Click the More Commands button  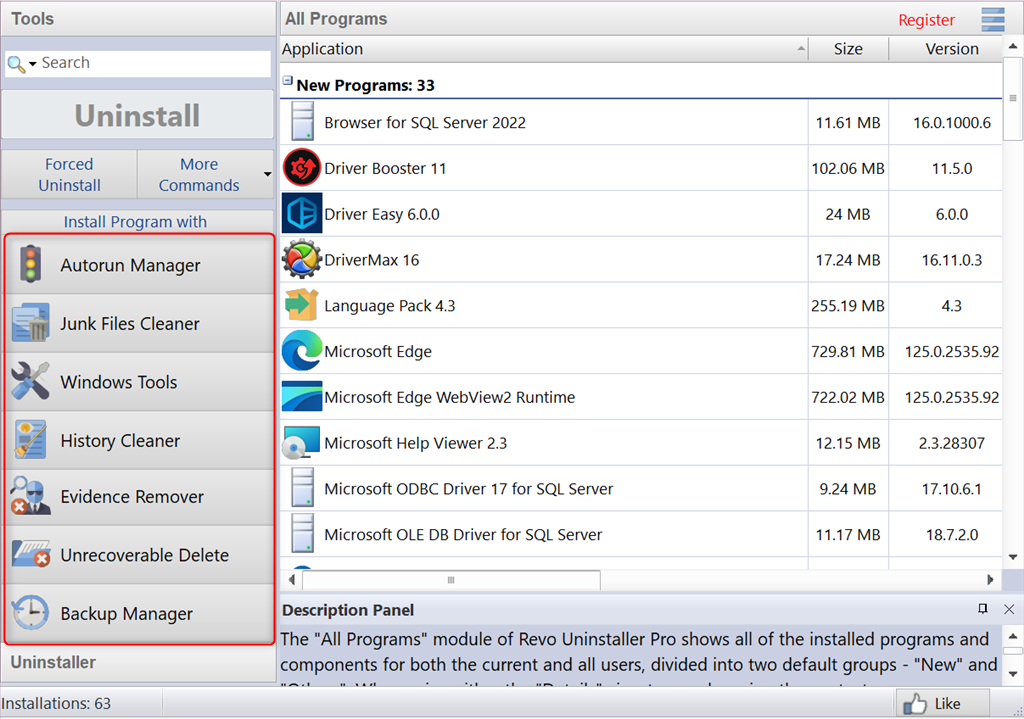pyautogui.click(x=199, y=174)
